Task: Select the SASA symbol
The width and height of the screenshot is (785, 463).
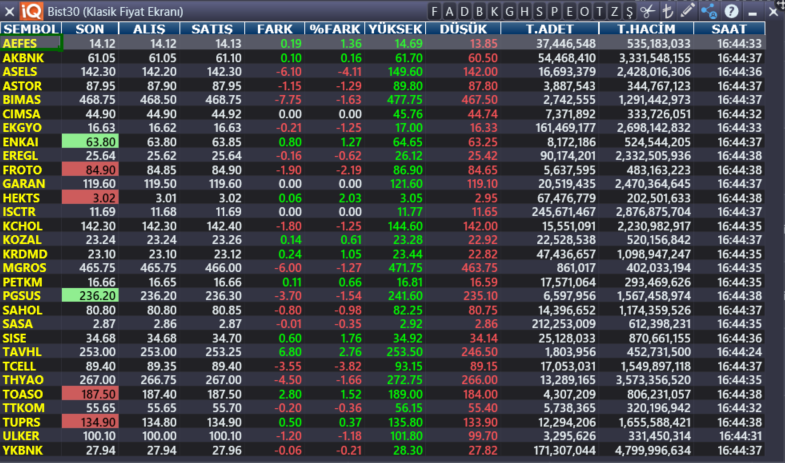Action: point(18,324)
